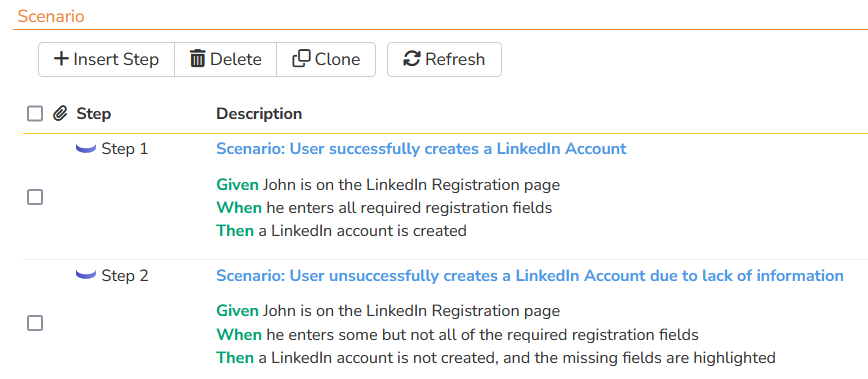The height and width of the screenshot is (379, 868).
Task: Click the purple icon beside Step 2
Action: pos(86,275)
